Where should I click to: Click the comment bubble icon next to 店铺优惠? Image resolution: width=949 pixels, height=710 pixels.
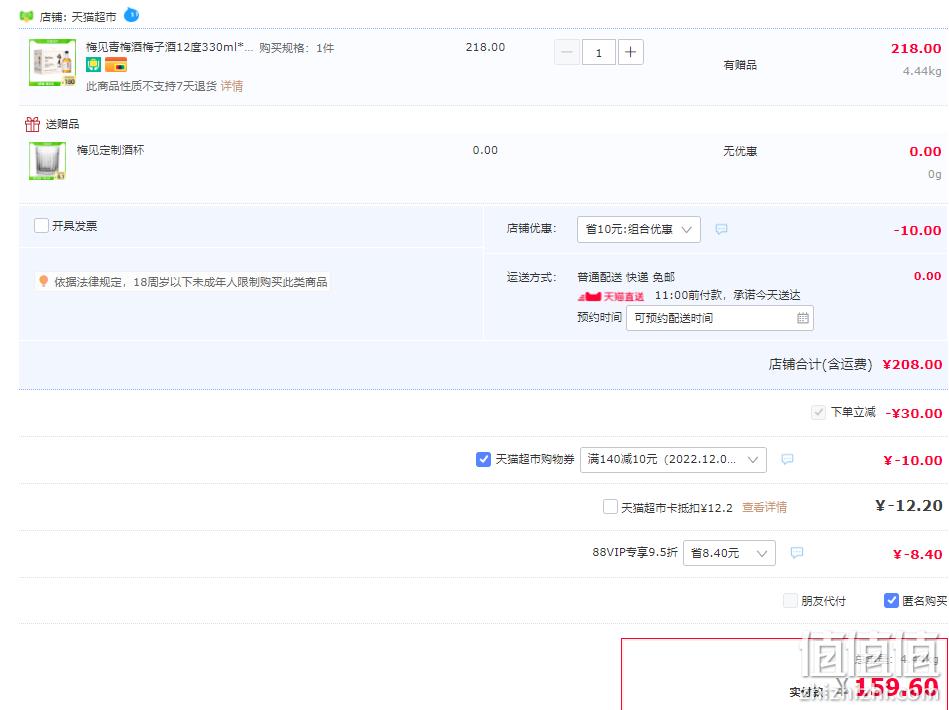tap(721, 229)
